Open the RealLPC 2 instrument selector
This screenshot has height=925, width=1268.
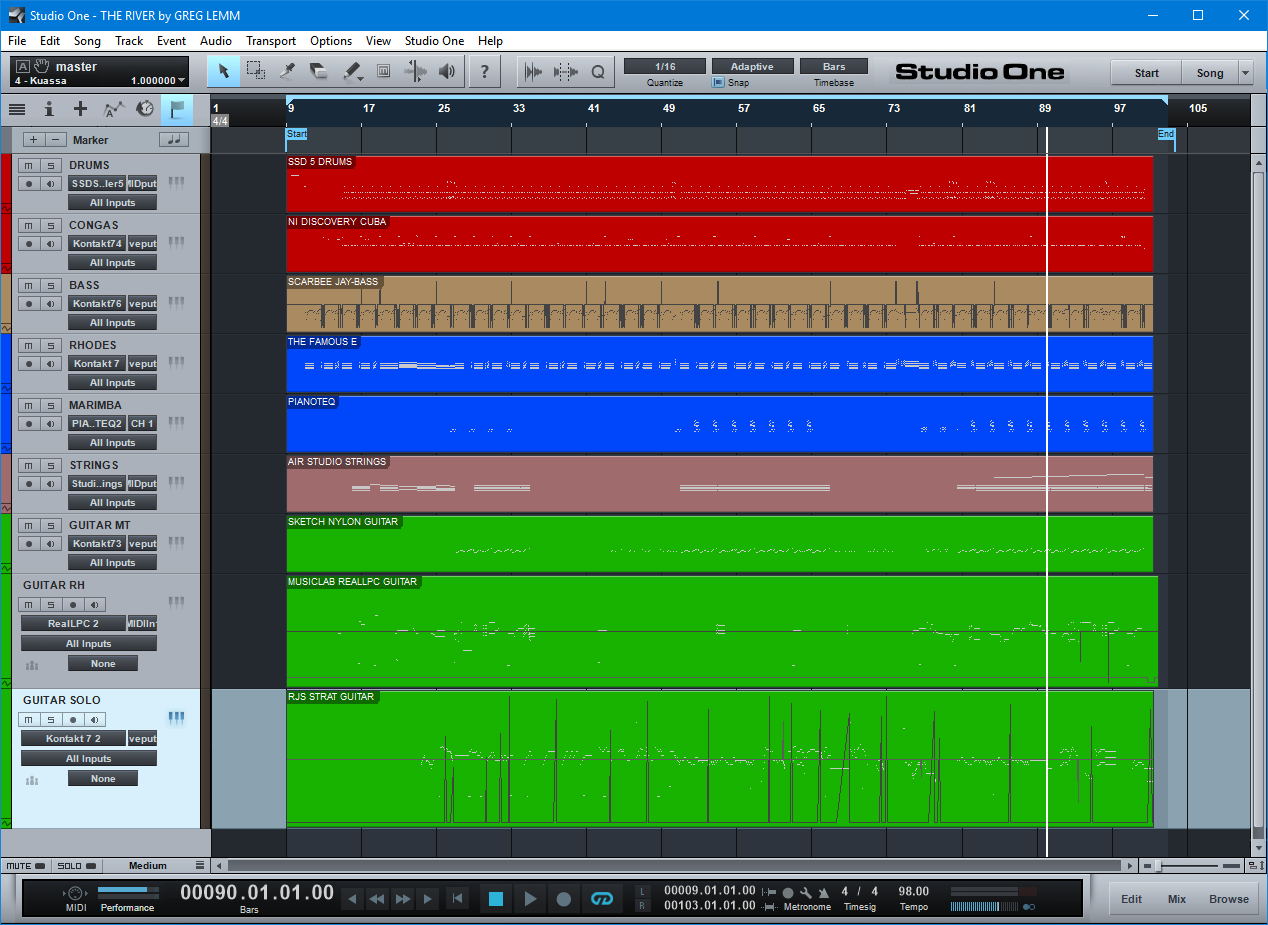(74, 624)
